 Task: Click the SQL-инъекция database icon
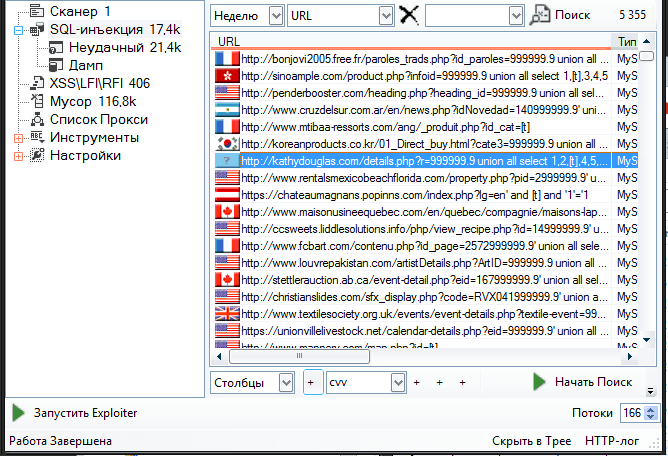(37, 29)
